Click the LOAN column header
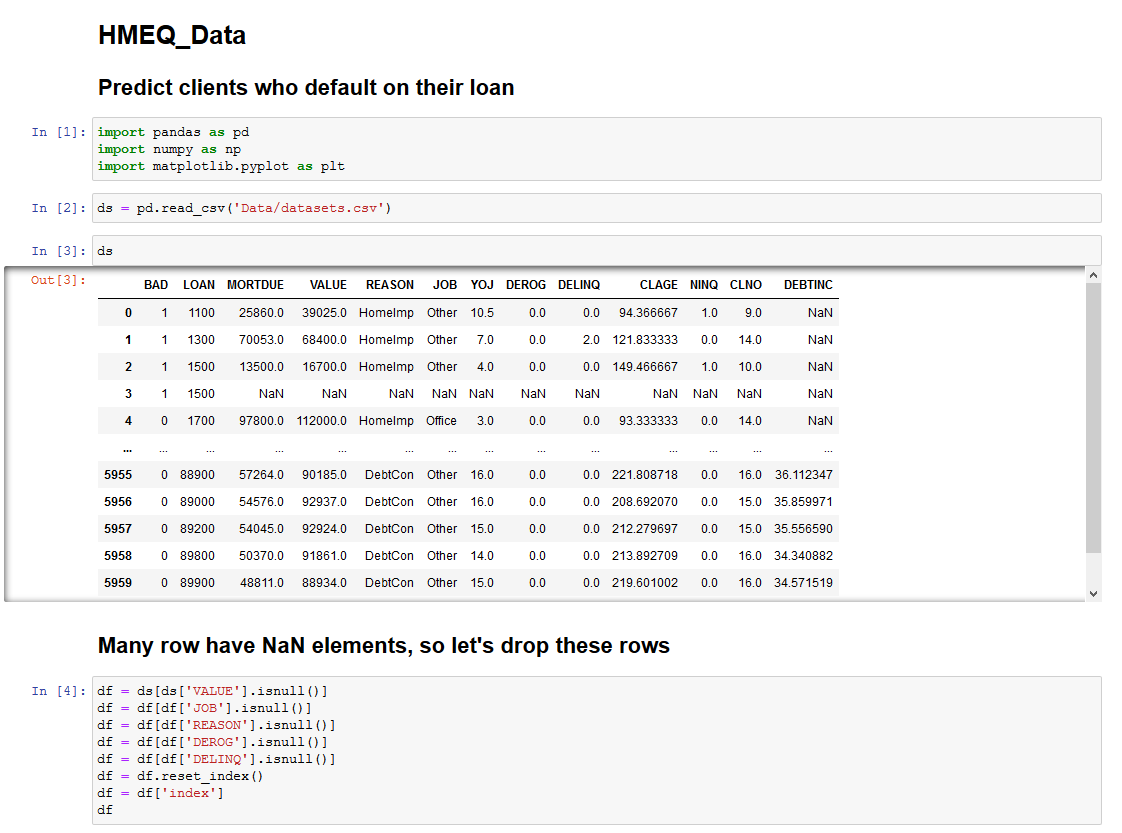 [x=198, y=285]
